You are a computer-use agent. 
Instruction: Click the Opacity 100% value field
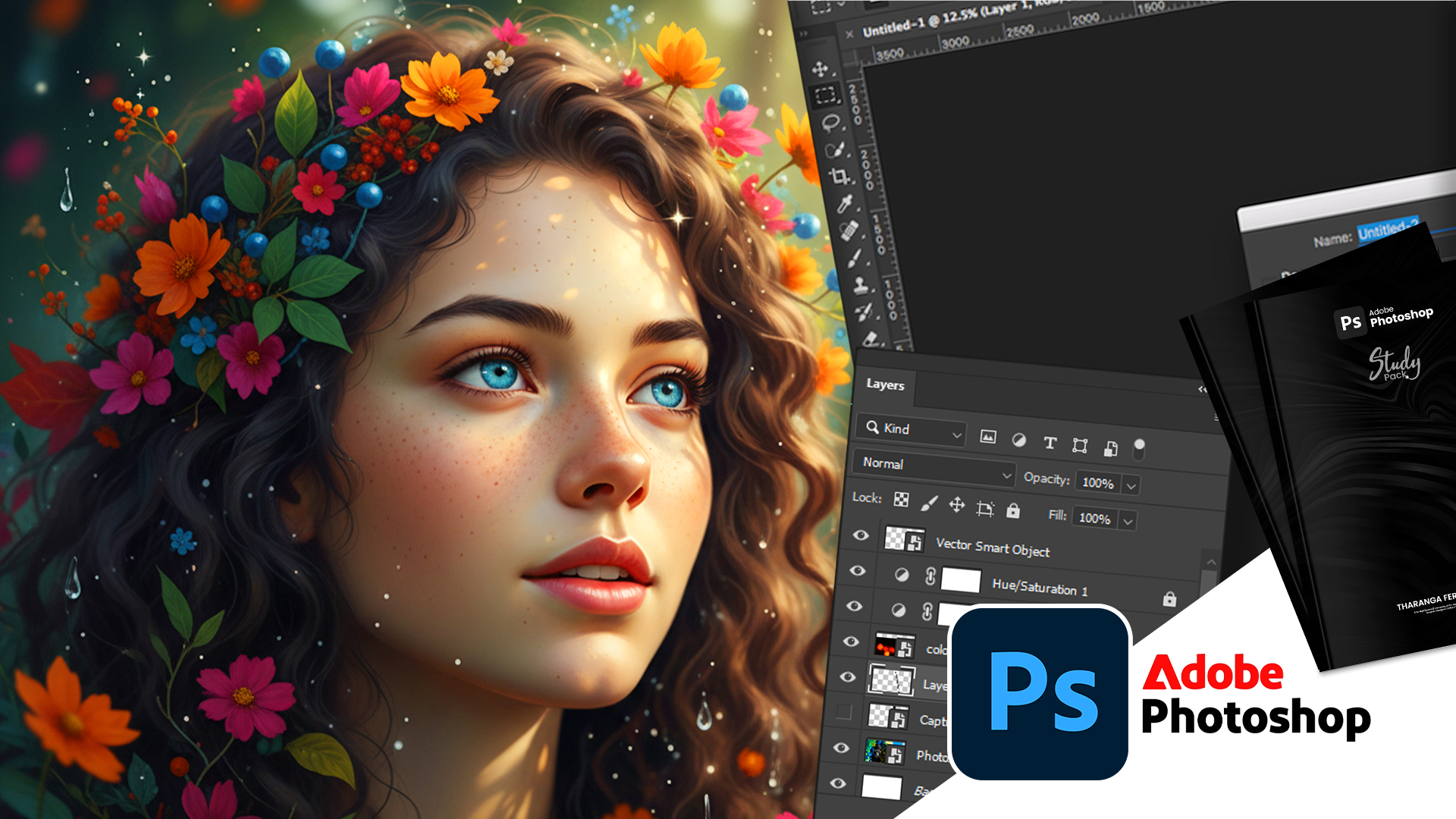[x=1098, y=483]
